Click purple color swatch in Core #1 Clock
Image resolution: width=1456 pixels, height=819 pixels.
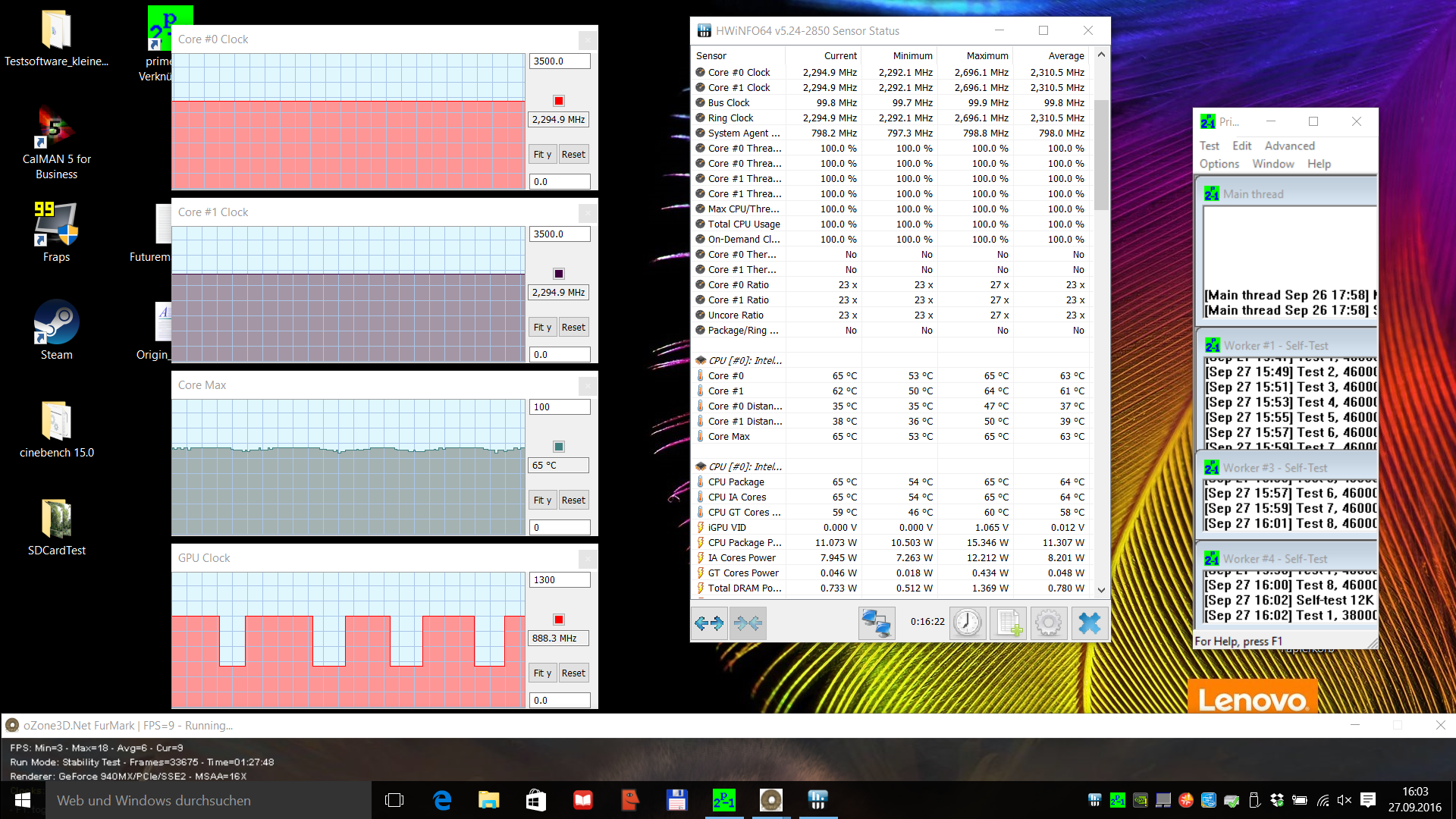coord(559,274)
